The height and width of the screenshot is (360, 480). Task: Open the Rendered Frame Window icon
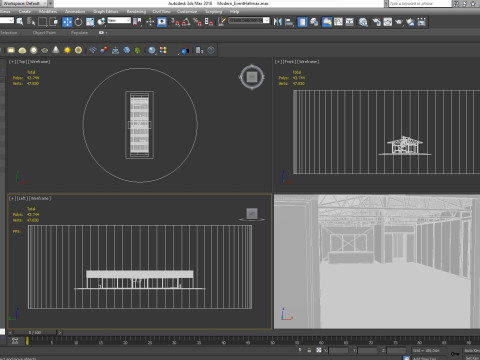click(388, 22)
